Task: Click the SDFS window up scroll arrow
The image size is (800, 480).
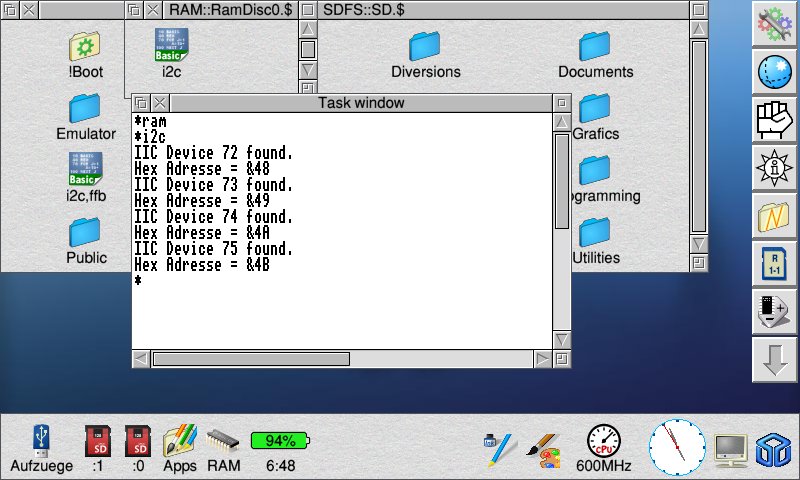Action: click(700, 27)
